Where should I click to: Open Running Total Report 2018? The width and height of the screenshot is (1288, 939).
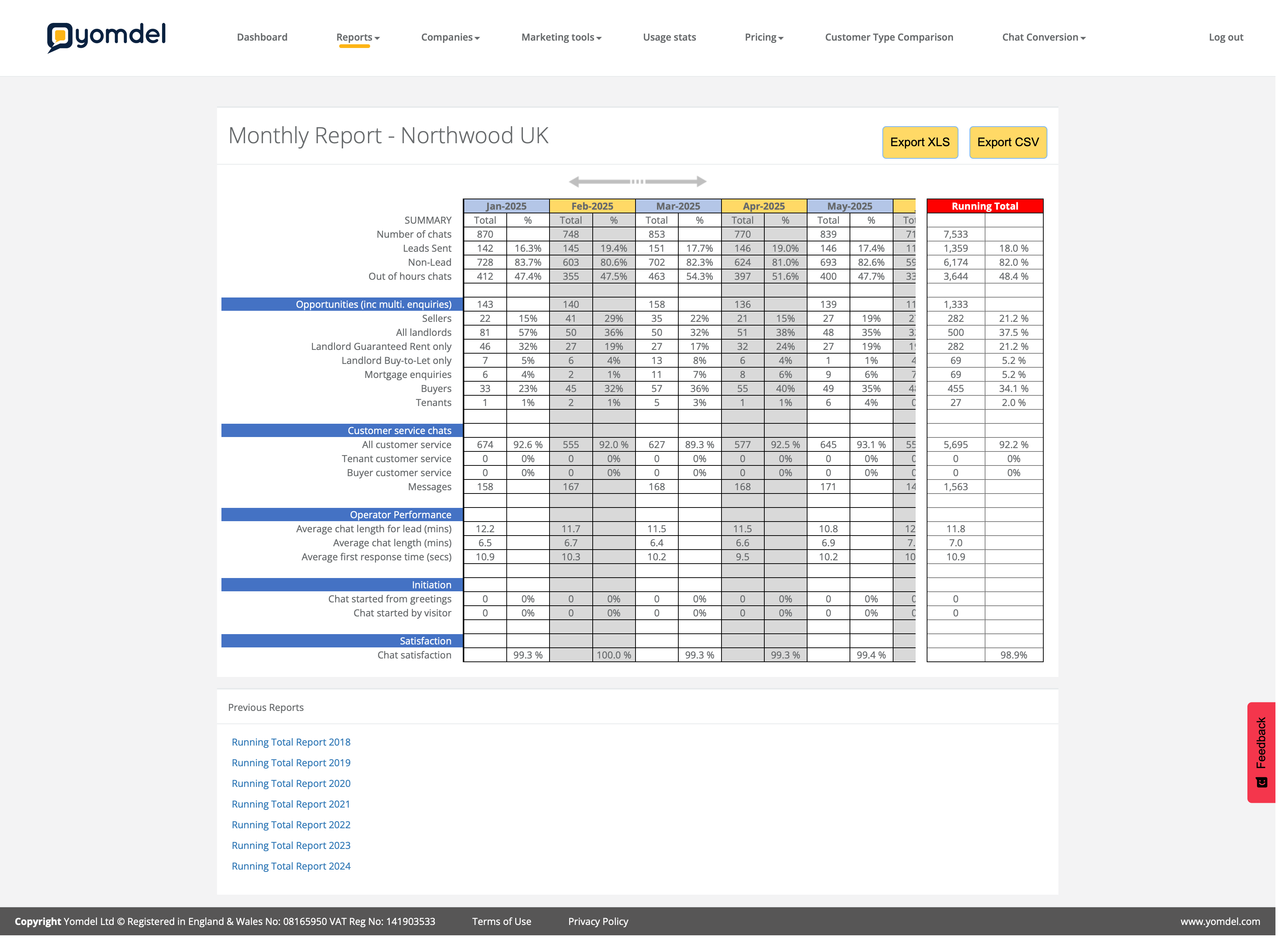[291, 742]
